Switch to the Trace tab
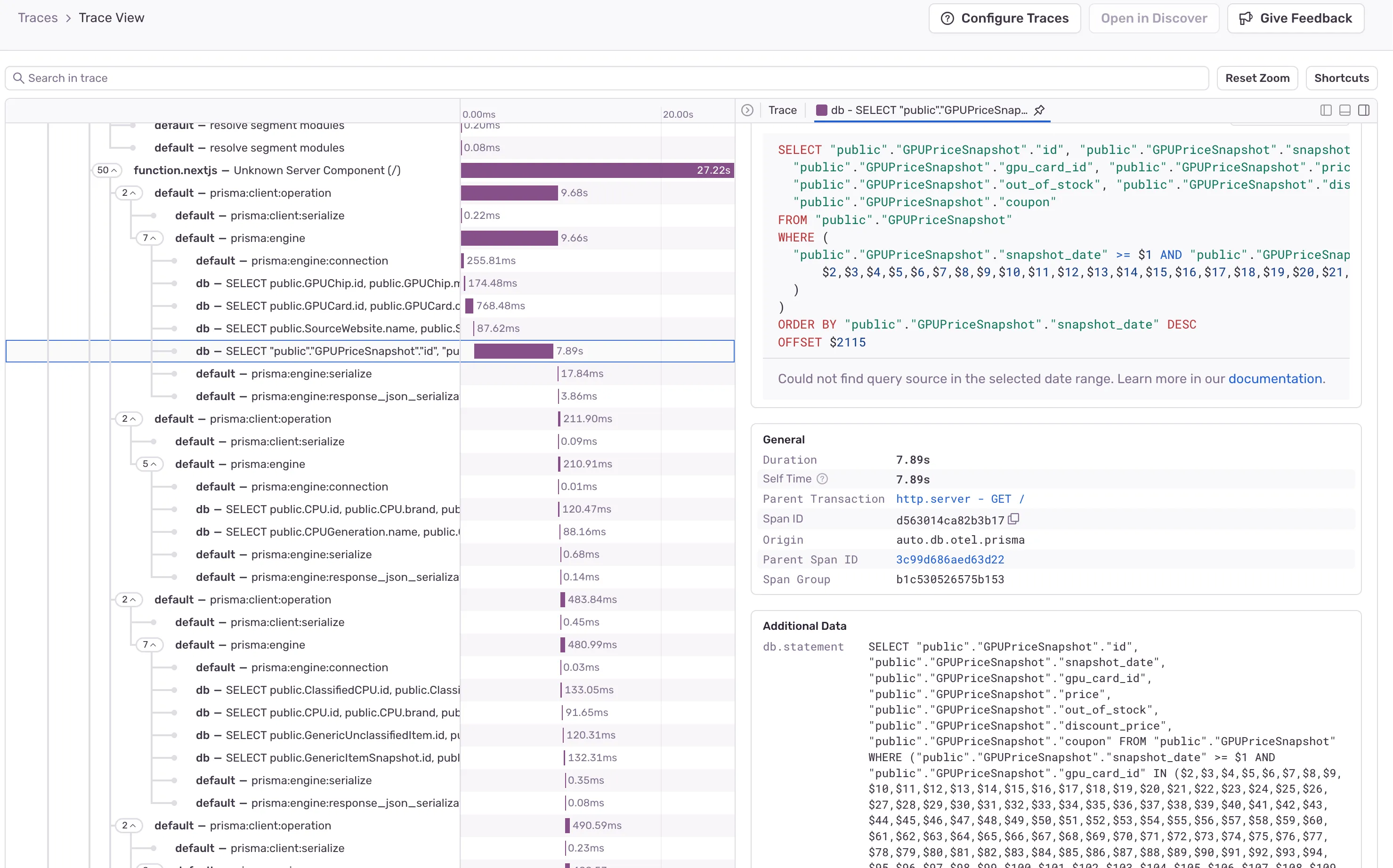 782,110
